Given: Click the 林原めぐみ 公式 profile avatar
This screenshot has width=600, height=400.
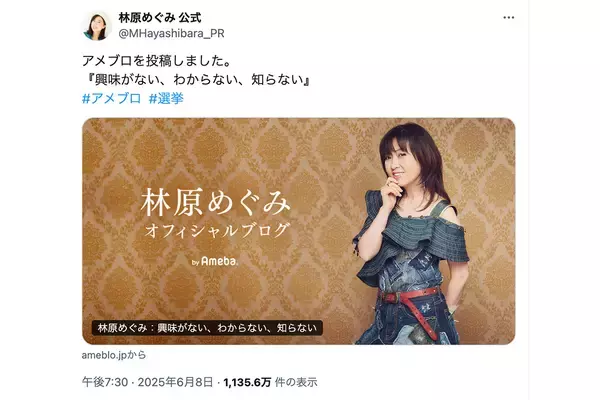Looking at the screenshot, I should point(95,26).
